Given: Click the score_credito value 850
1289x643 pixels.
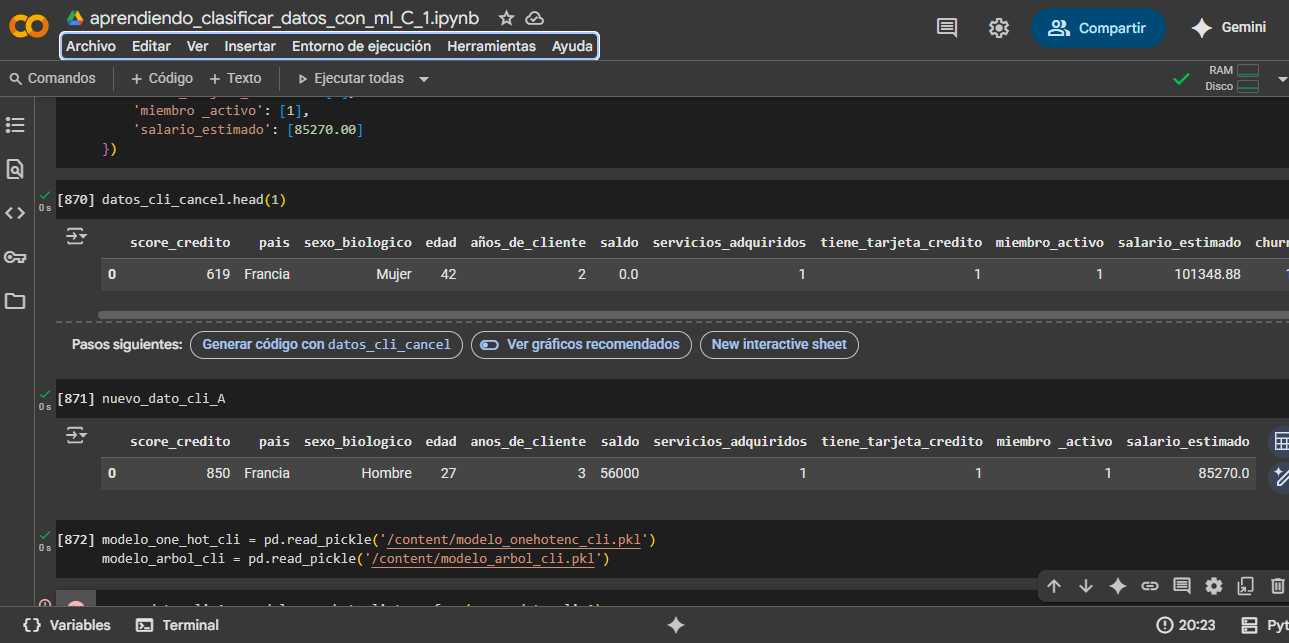Looking at the screenshot, I should coord(218,473).
